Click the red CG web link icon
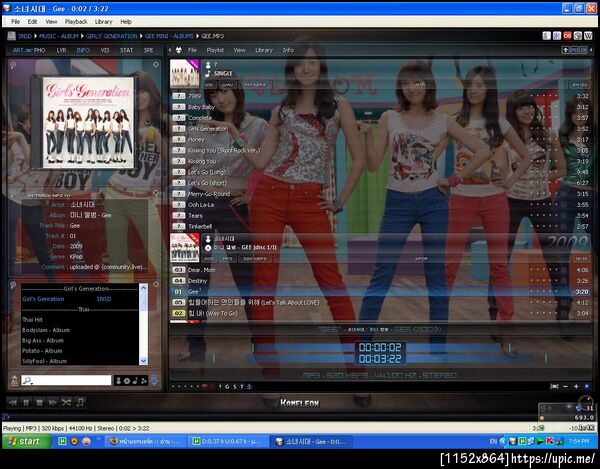 pyautogui.click(x=567, y=36)
